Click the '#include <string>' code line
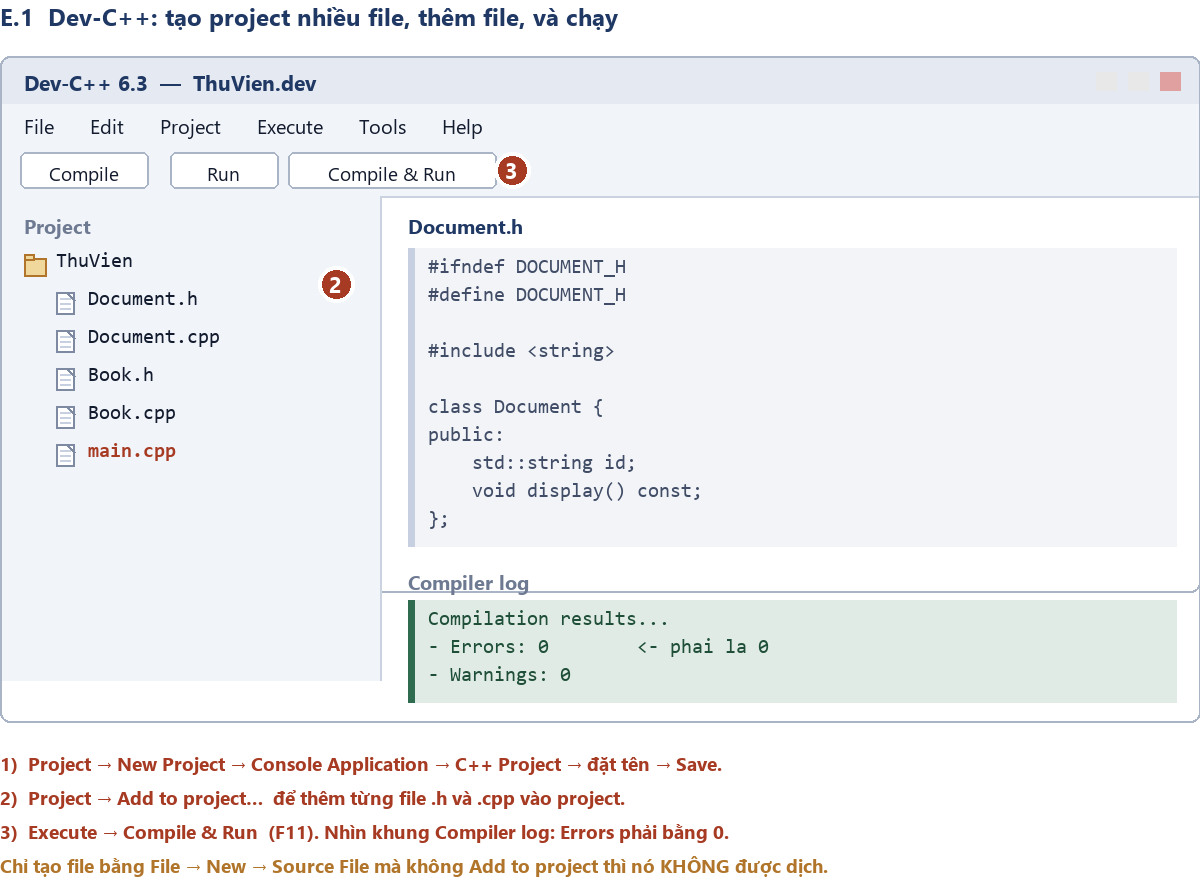Image resolution: width=1200 pixels, height=894 pixels. [521, 351]
